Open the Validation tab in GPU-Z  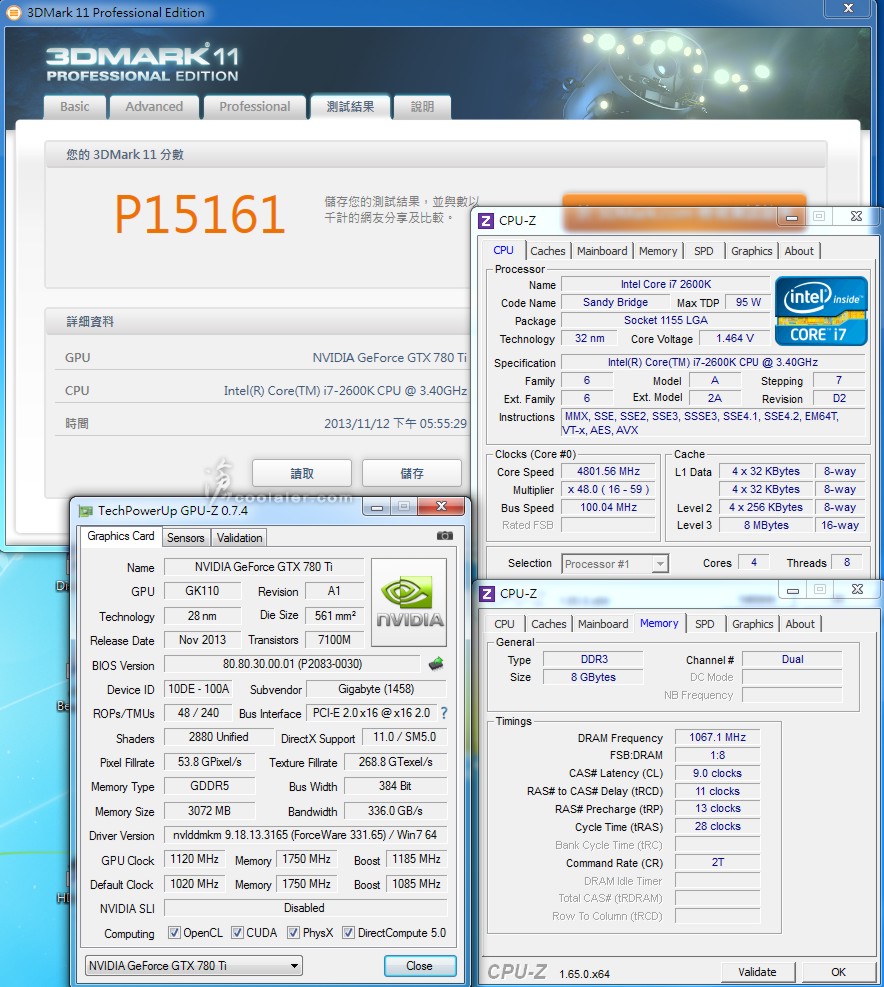(x=239, y=538)
